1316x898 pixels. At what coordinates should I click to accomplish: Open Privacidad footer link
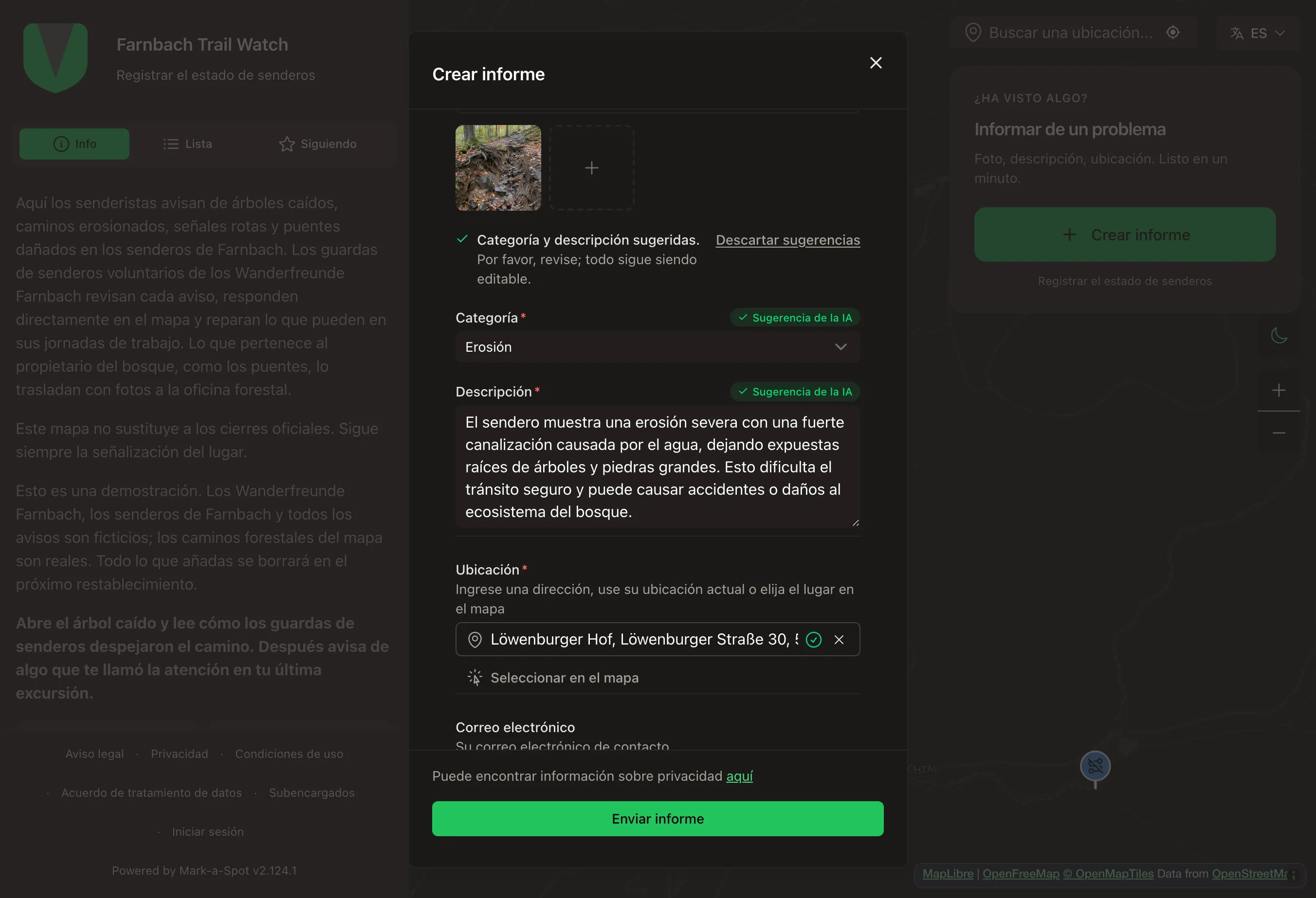click(180, 754)
